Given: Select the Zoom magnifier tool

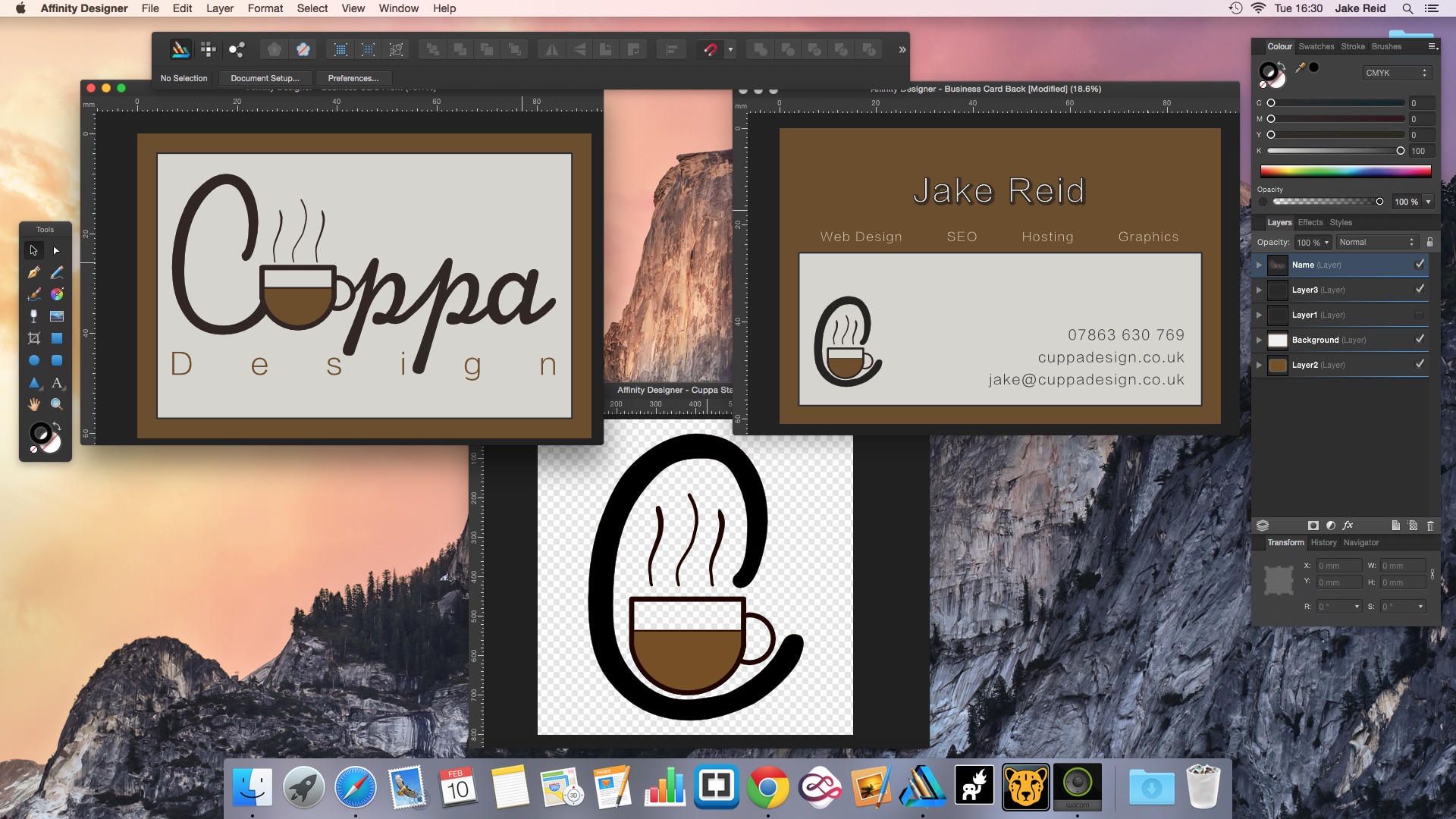Looking at the screenshot, I should point(57,404).
